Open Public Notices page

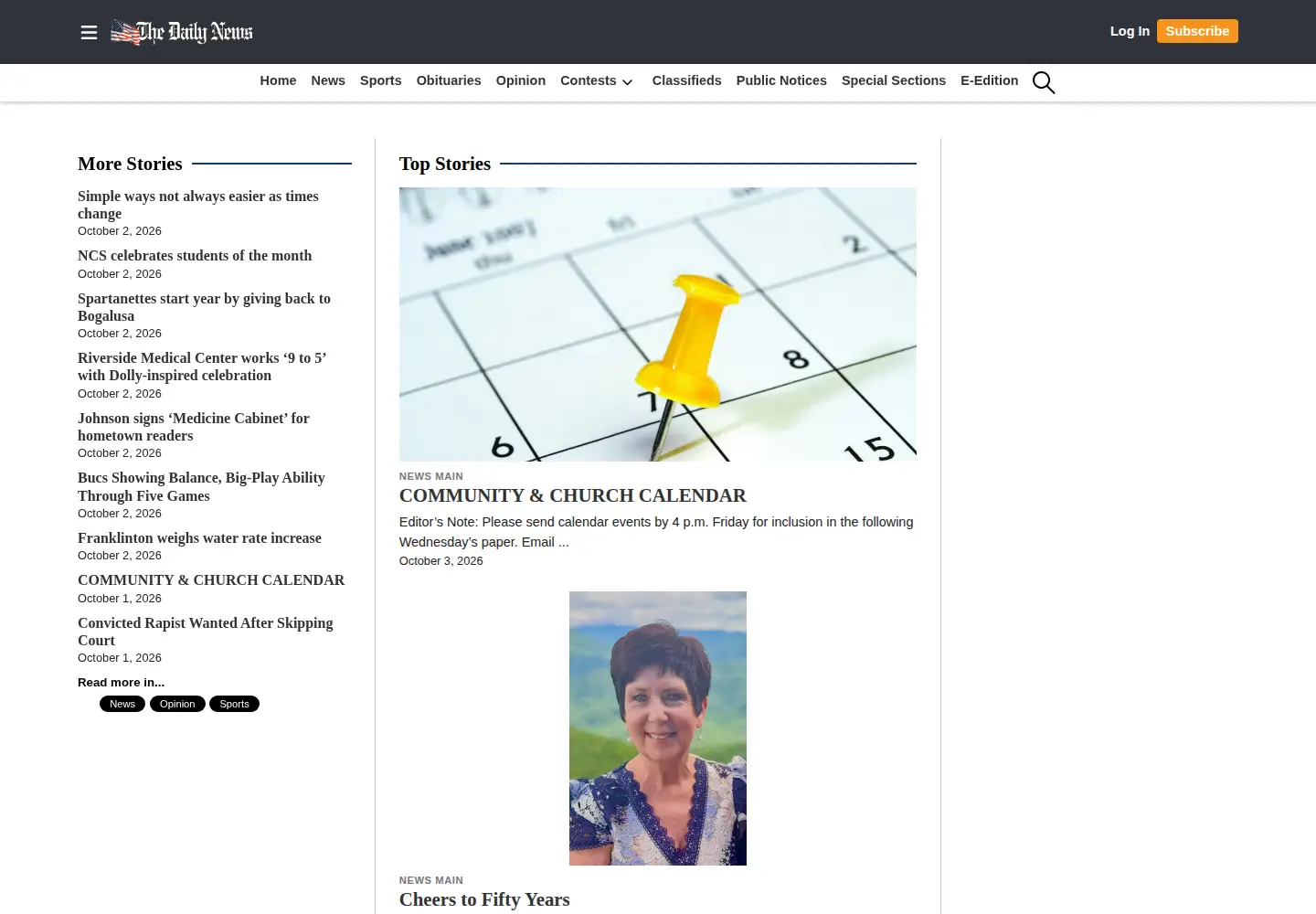[x=781, y=80]
